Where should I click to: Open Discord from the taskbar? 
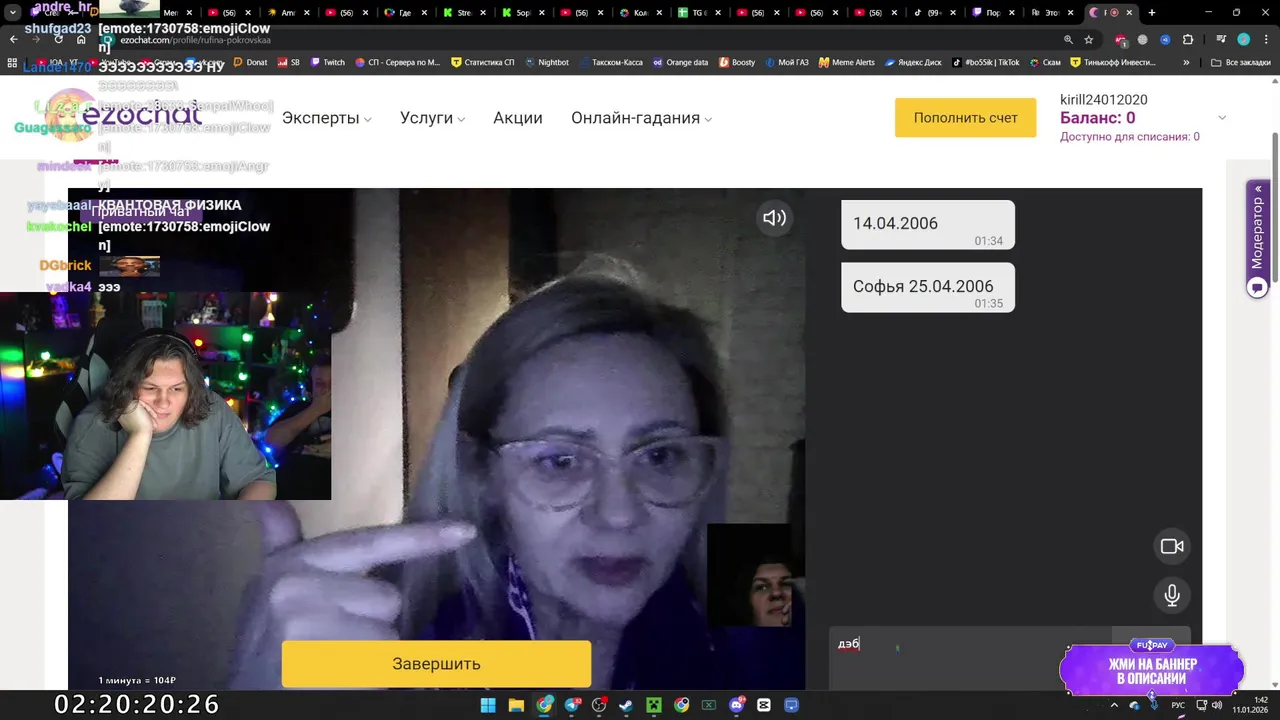[737, 705]
